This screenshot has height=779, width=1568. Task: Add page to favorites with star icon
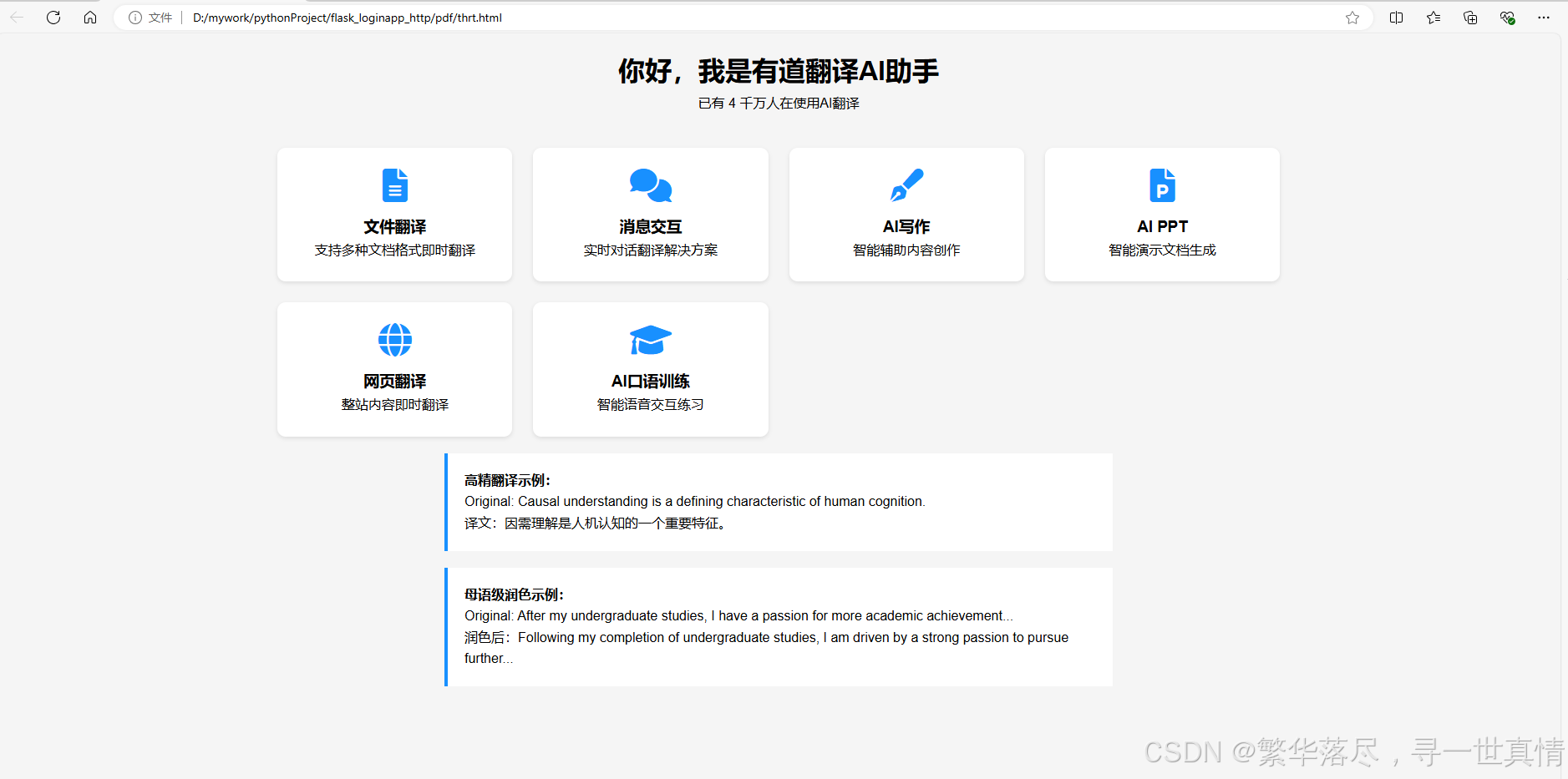coord(1352,18)
